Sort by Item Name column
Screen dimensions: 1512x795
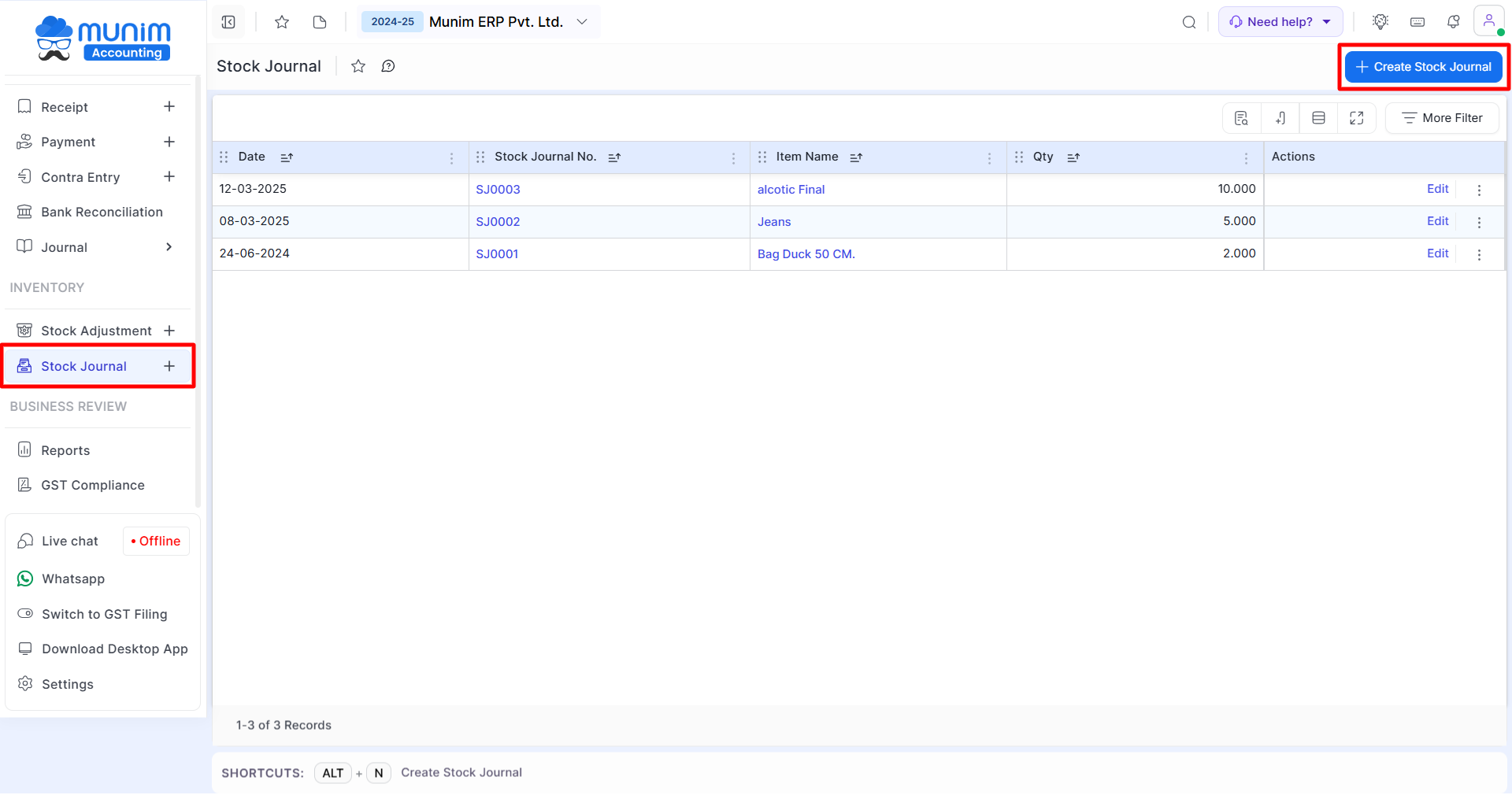click(x=856, y=157)
